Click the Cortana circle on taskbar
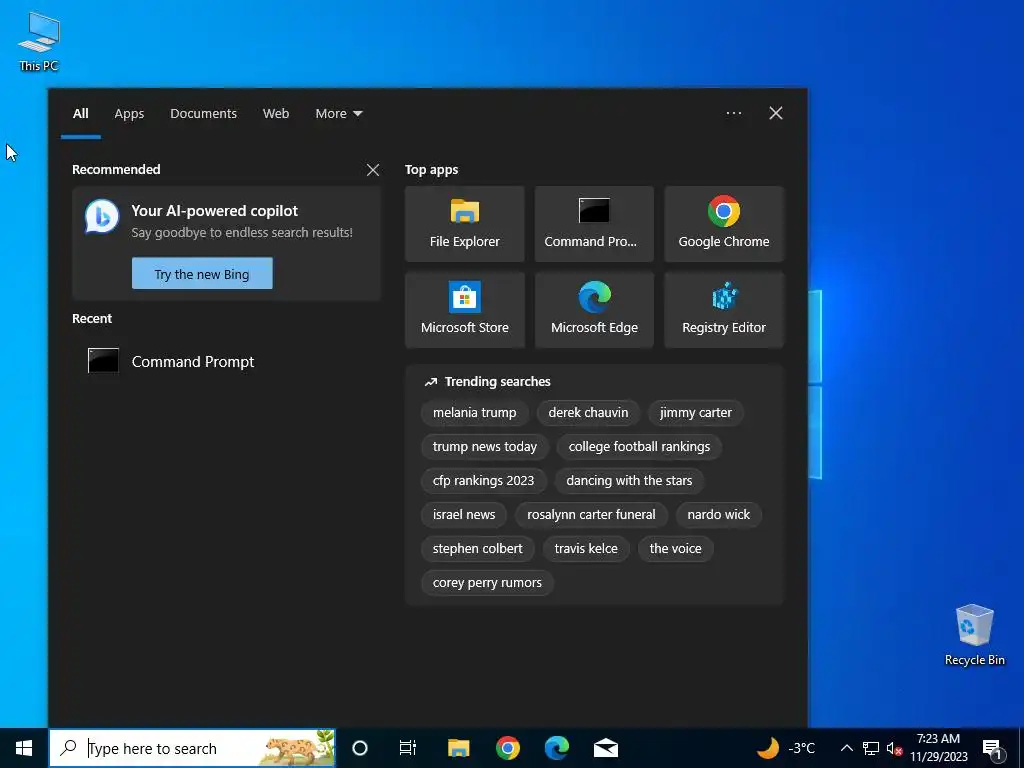The width and height of the screenshot is (1024, 768). pyautogui.click(x=360, y=748)
